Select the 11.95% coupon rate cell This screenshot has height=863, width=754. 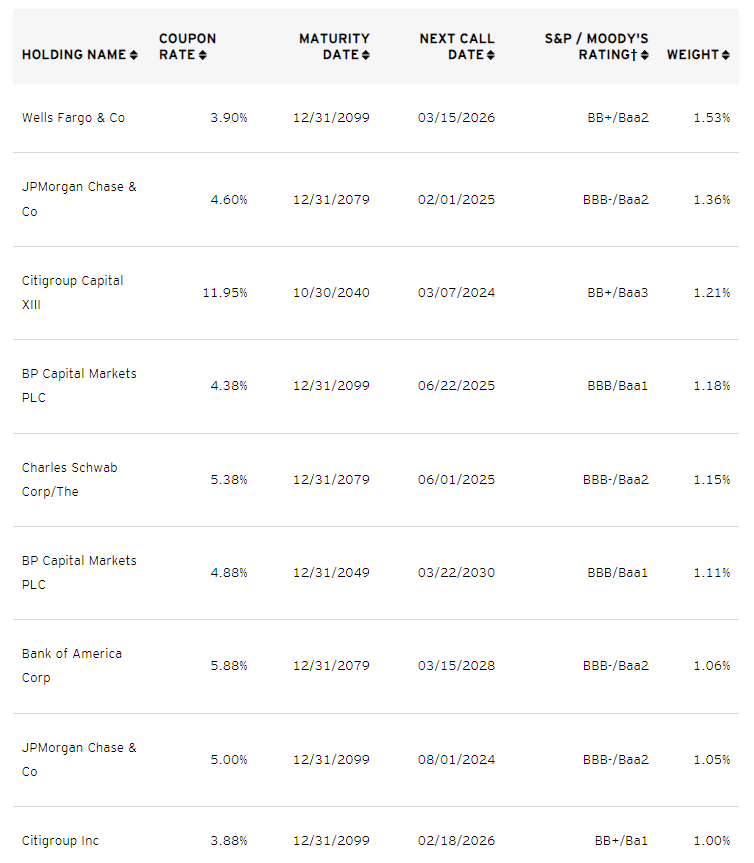click(224, 293)
